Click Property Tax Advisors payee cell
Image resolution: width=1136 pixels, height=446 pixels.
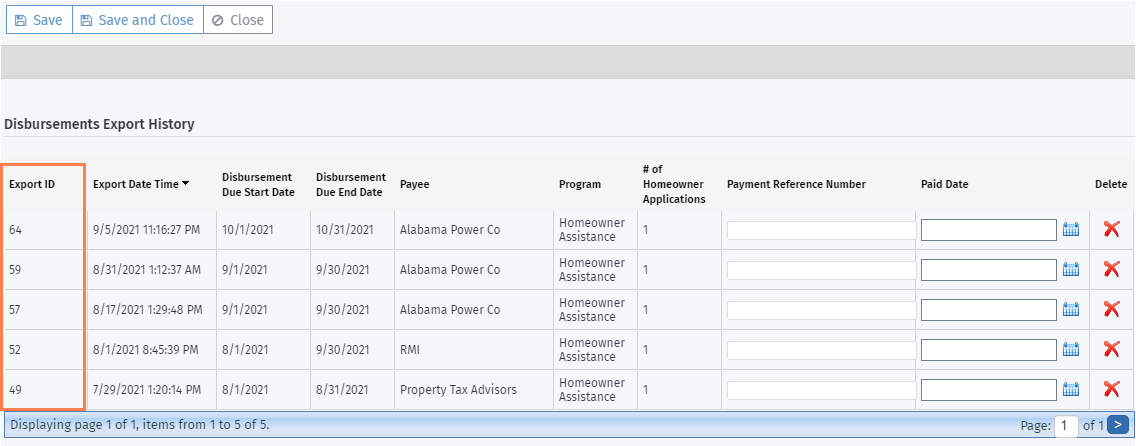click(x=459, y=389)
